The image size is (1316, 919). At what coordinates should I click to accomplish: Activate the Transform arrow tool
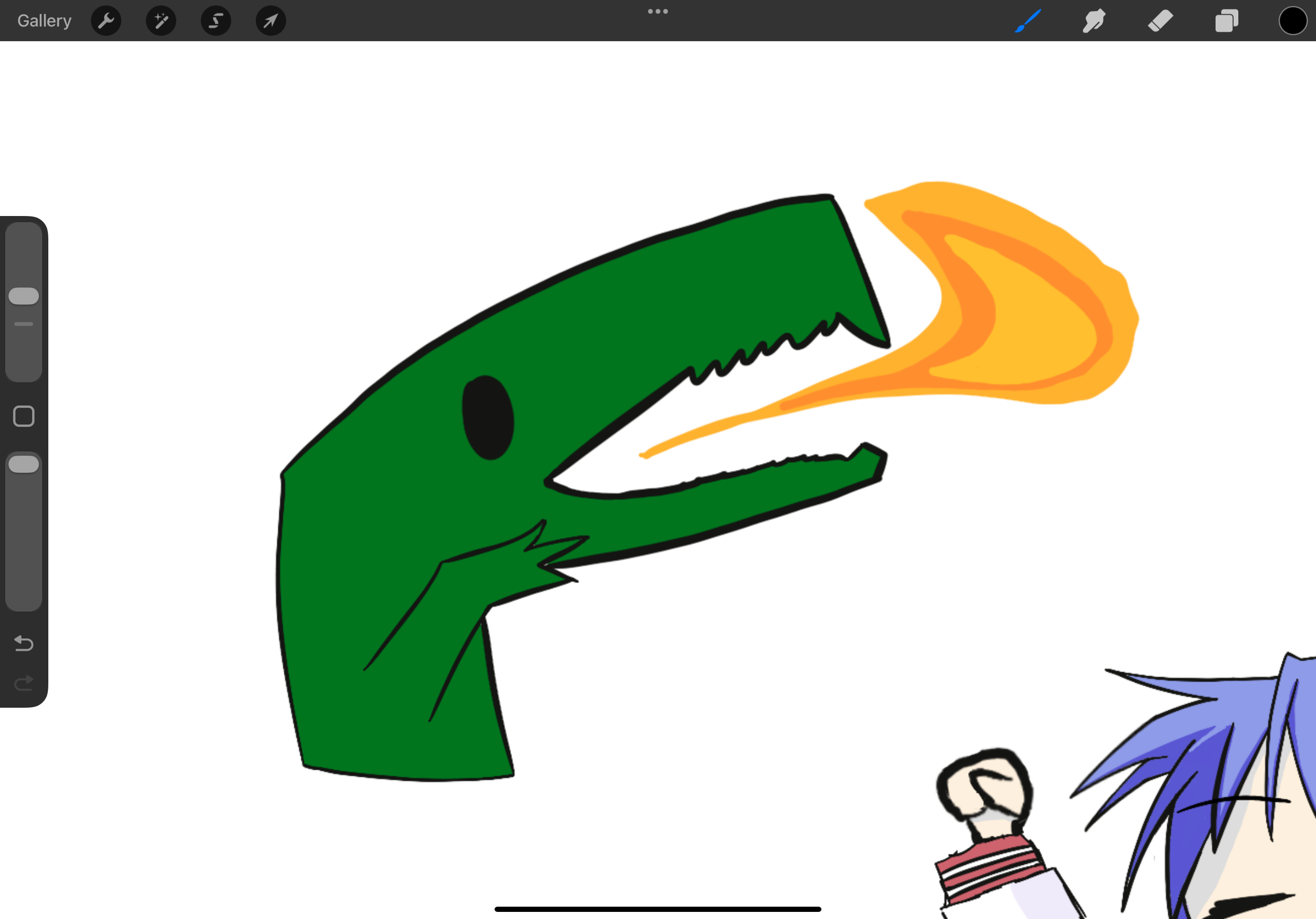(270, 21)
